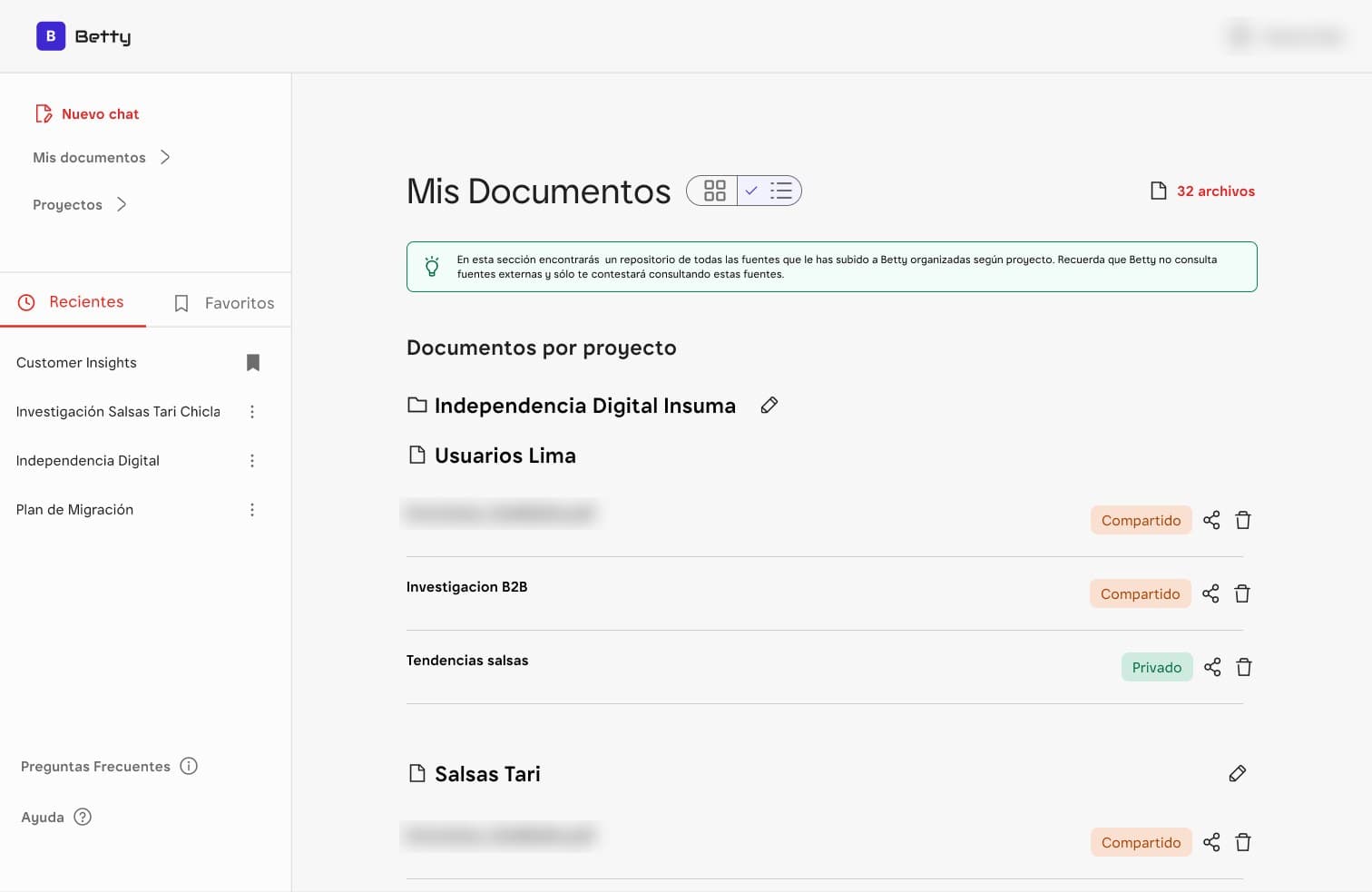The height and width of the screenshot is (892, 1372).
Task: Click the Betty logo icon
Action: click(x=51, y=36)
